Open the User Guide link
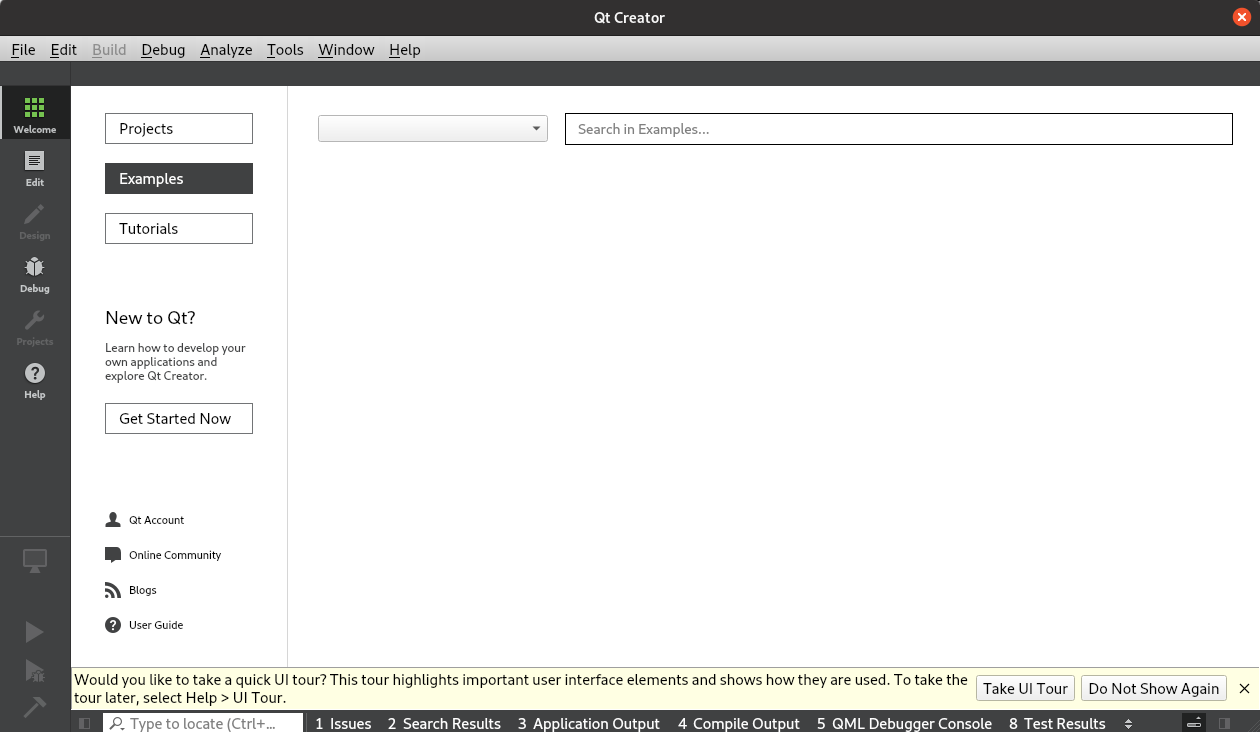This screenshot has width=1260, height=732. coord(156,625)
